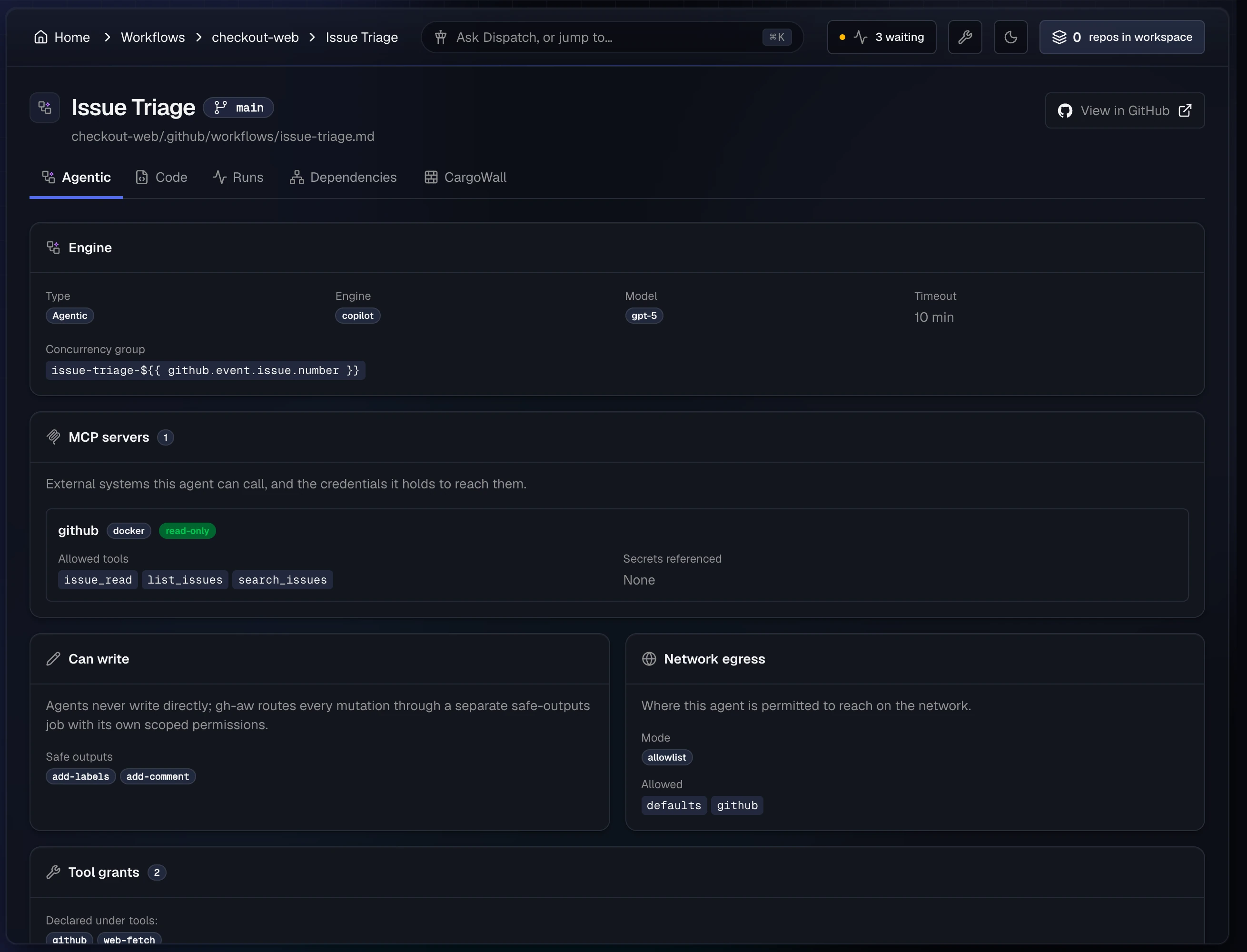Open the wrench tools button in header

pos(965,38)
